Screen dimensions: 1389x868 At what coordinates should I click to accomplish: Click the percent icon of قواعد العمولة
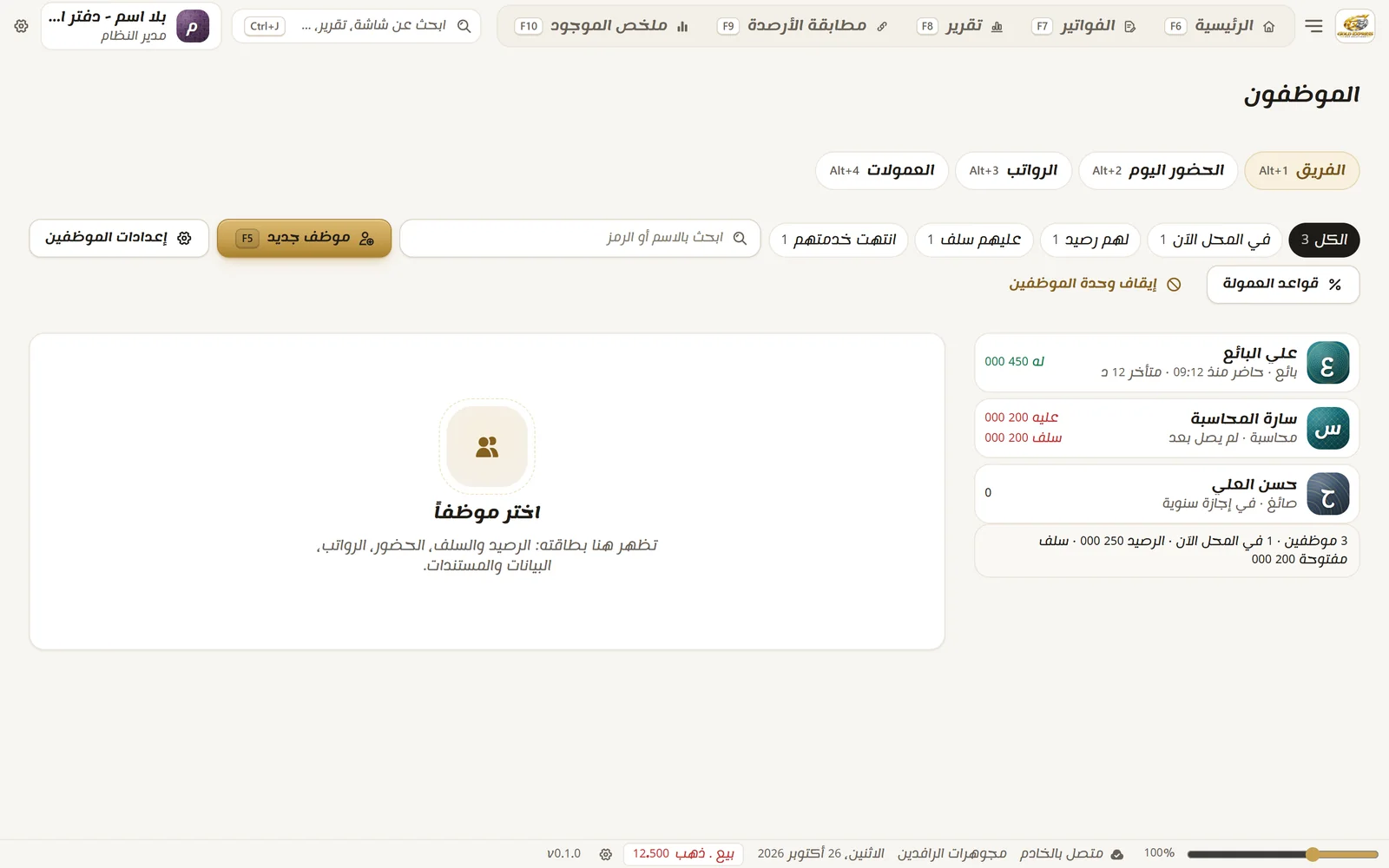pyautogui.click(x=1335, y=285)
